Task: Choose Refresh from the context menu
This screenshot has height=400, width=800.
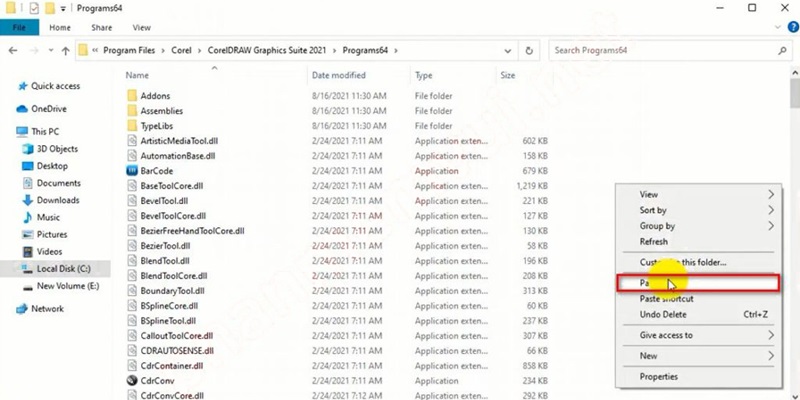Action: (699, 242)
